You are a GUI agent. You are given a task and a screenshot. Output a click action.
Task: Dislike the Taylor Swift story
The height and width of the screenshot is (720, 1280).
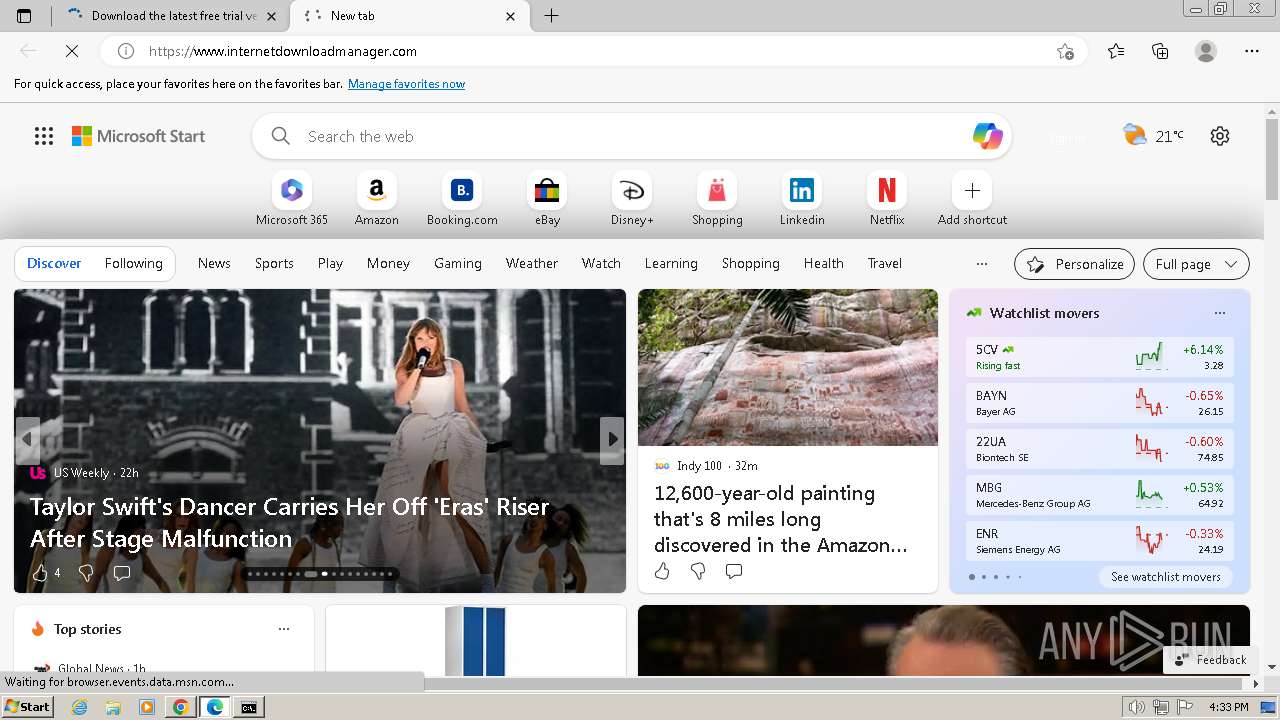tap(86, 573)
